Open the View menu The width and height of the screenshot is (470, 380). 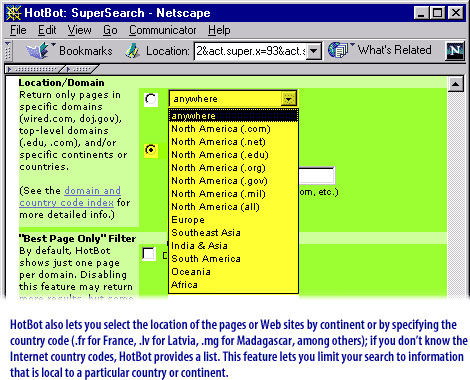79,30
